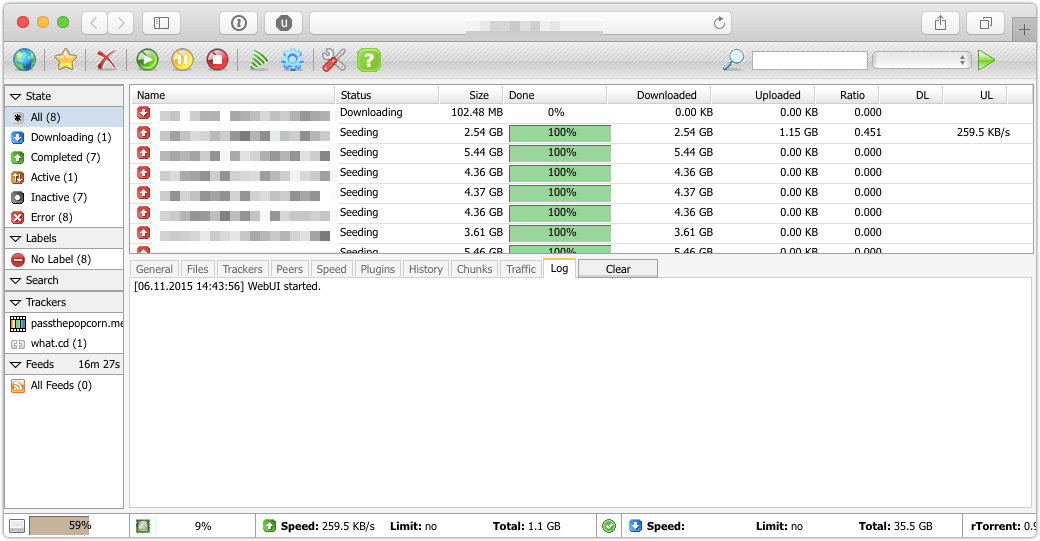Screen dimensions: 1040x541
Task: Open All Feeds (0)
Action: coord(64,385)
